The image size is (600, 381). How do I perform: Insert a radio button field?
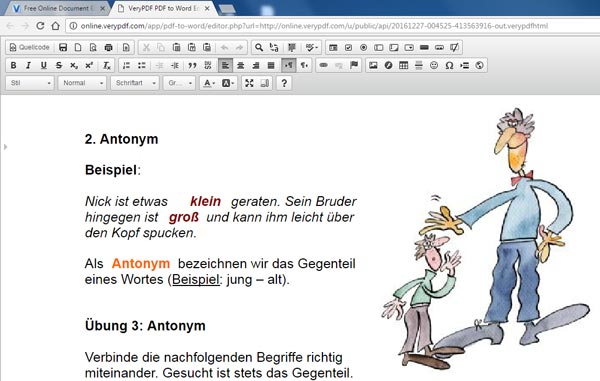coord(364,47)
